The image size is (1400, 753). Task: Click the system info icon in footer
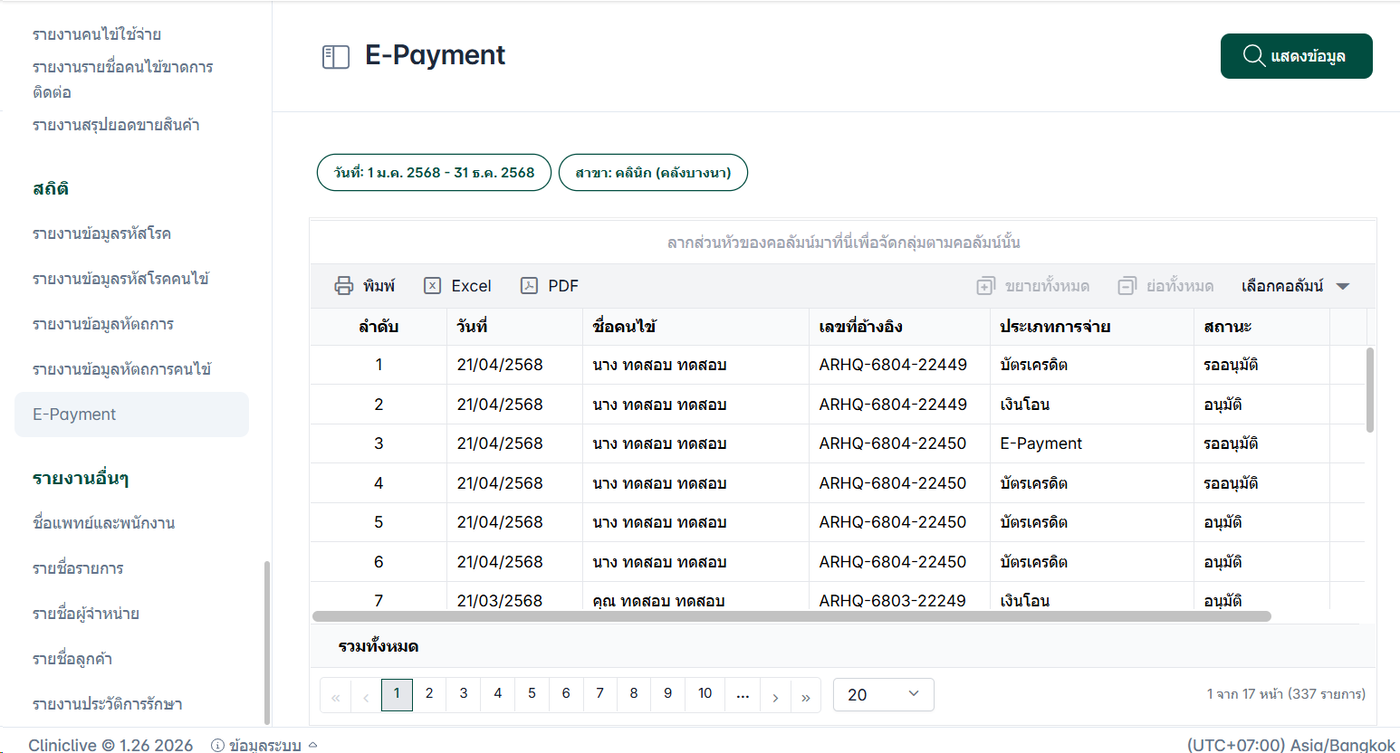217,745
